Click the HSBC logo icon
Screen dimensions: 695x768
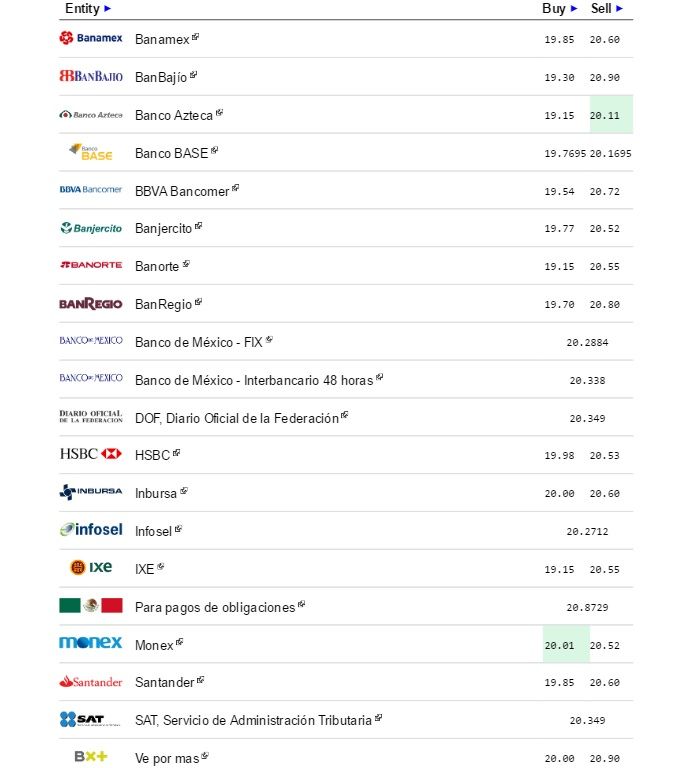[x=91, y=454]
